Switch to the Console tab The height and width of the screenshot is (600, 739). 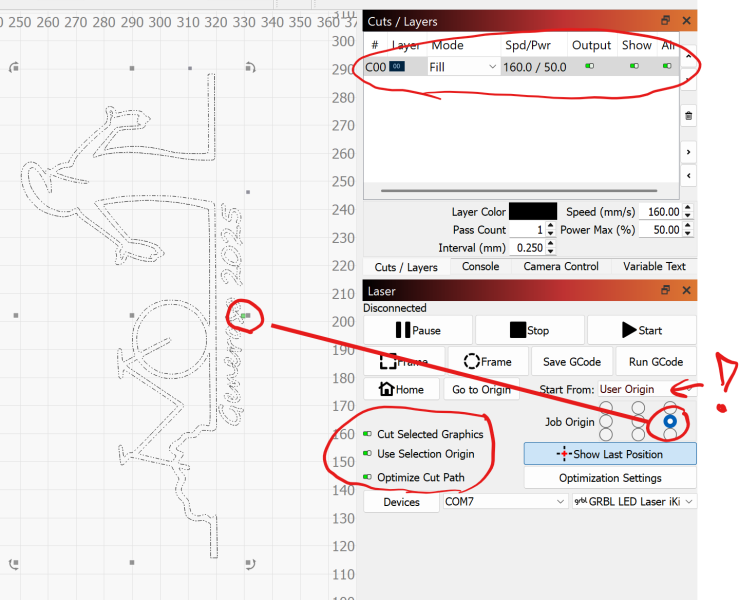[x=480, y=267]
